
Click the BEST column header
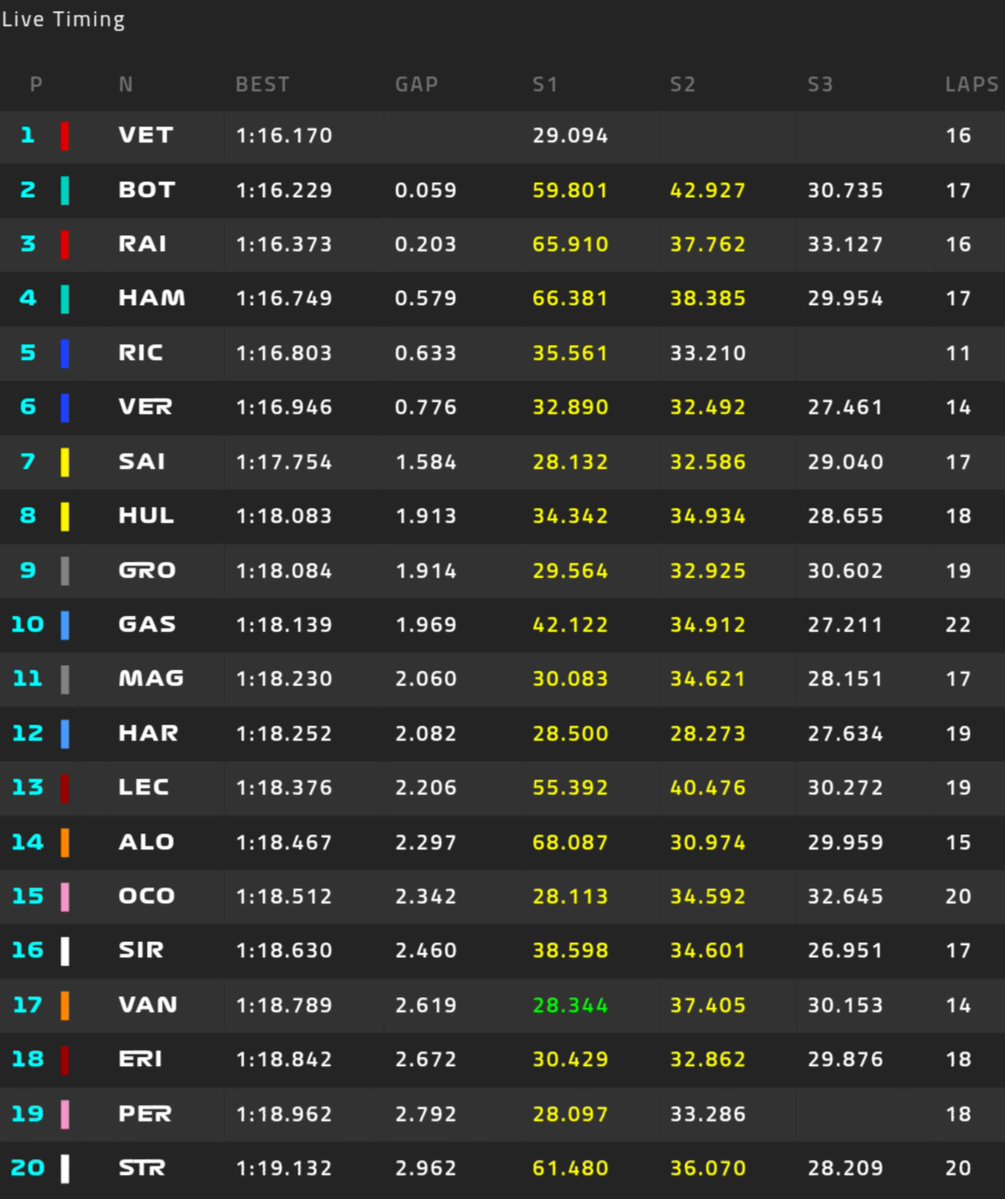coord(262,84)
